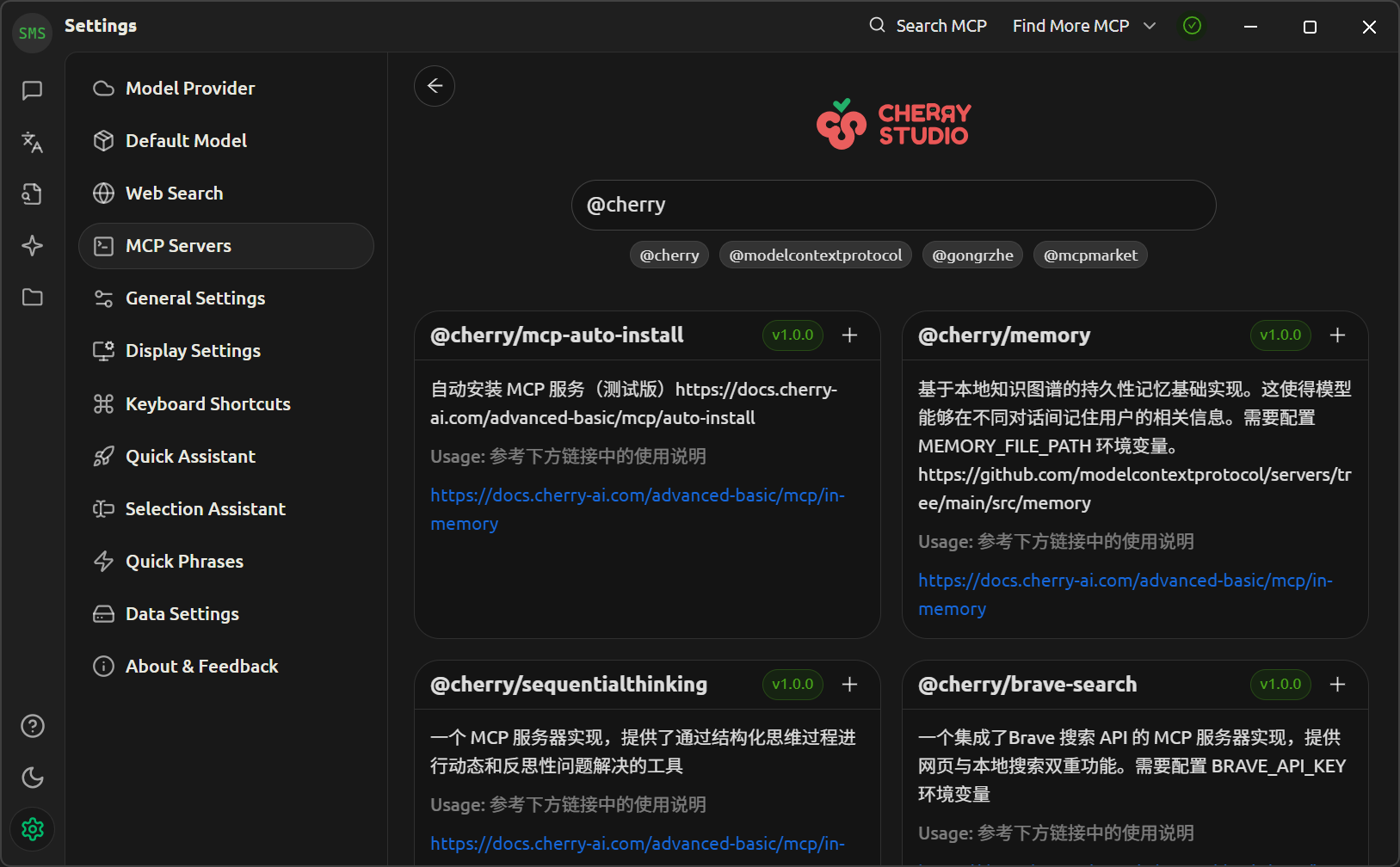Screen dimensions: 1400x867
Task: Open the files panel
Action: pos(32,297)
